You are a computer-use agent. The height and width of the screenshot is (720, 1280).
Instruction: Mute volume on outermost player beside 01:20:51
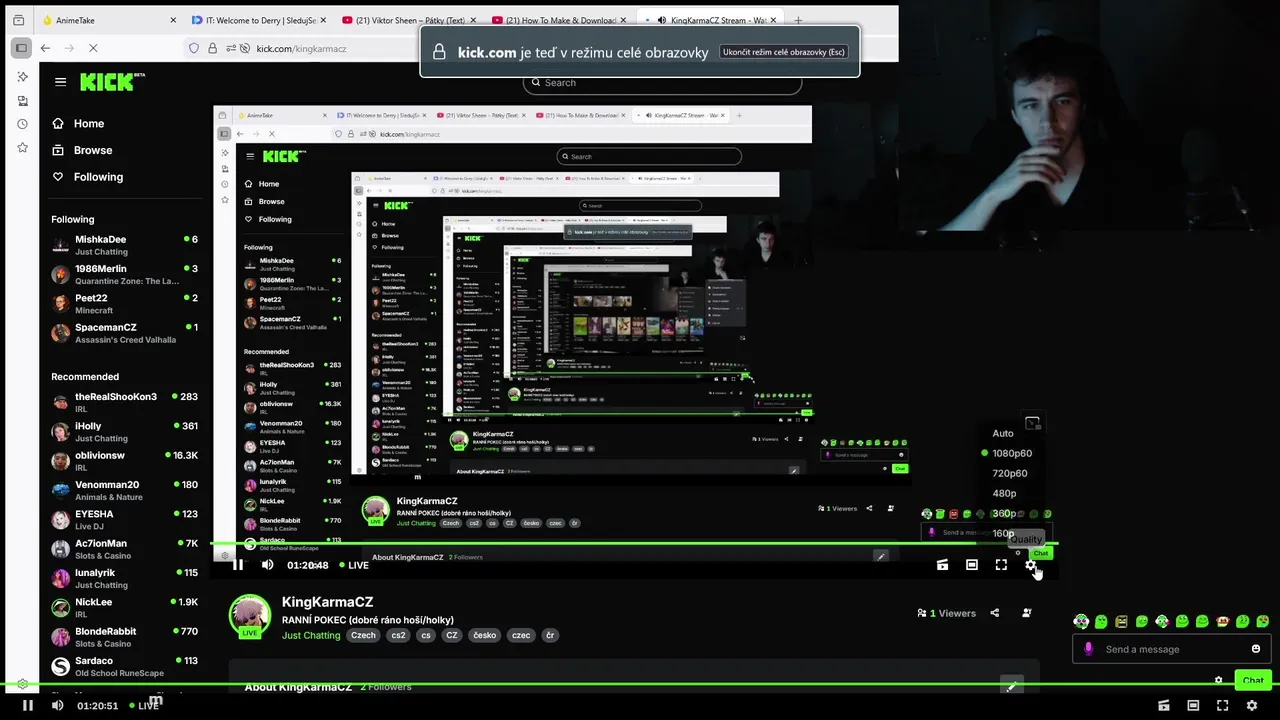click(57, 705)
